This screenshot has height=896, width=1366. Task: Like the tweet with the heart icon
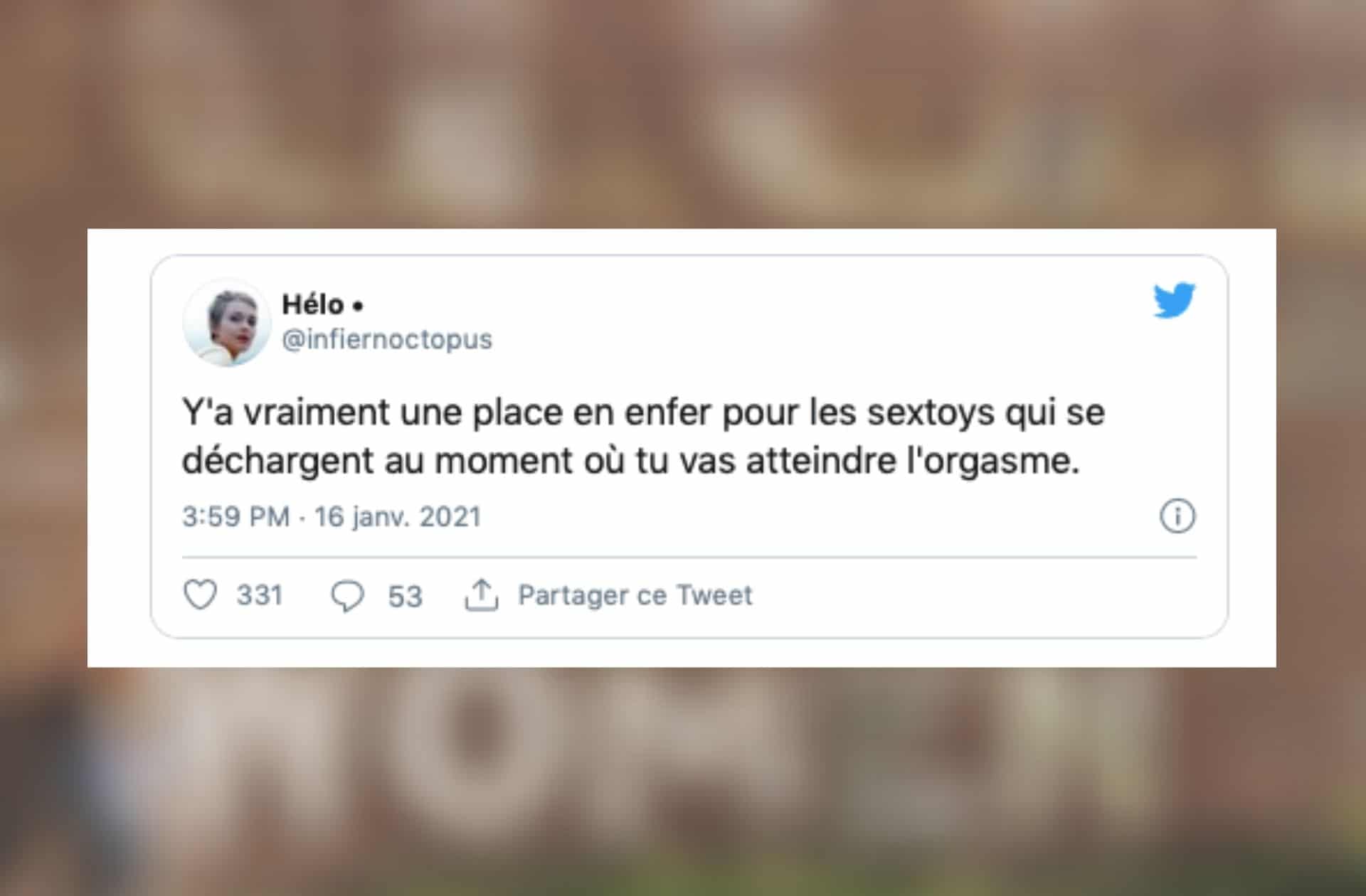pyautogui.click(x=201, y=594)
